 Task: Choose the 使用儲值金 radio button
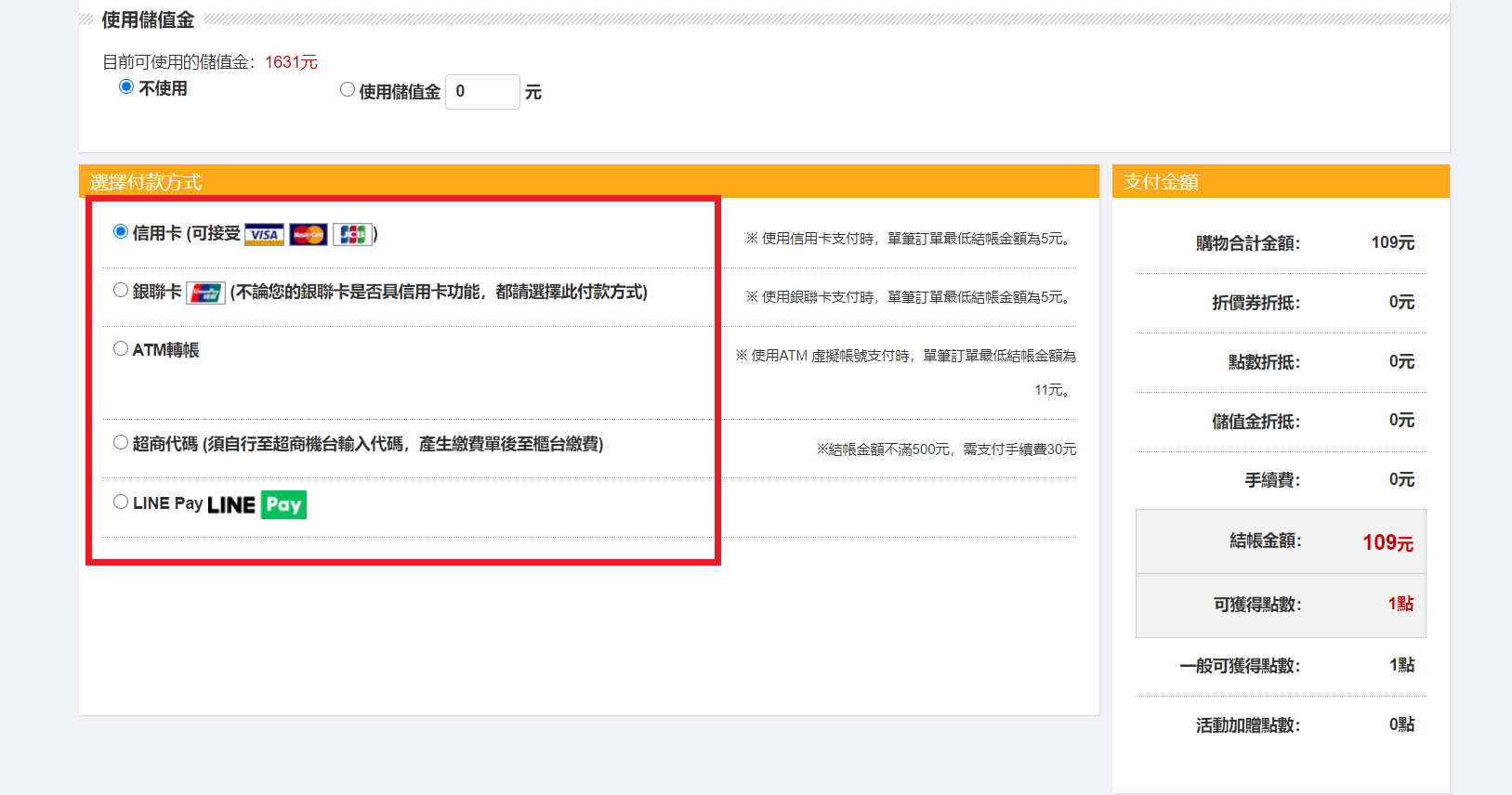(x=348, y=90)
